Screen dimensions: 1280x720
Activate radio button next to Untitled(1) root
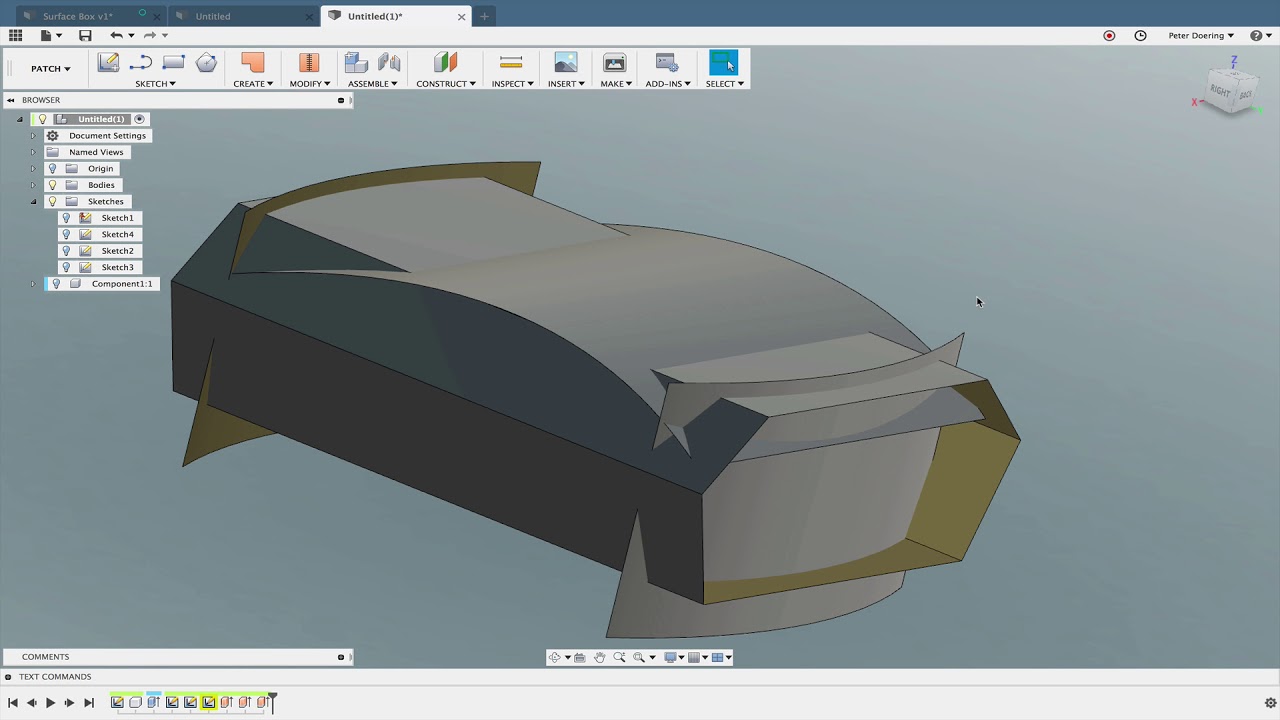click(139, 119)
